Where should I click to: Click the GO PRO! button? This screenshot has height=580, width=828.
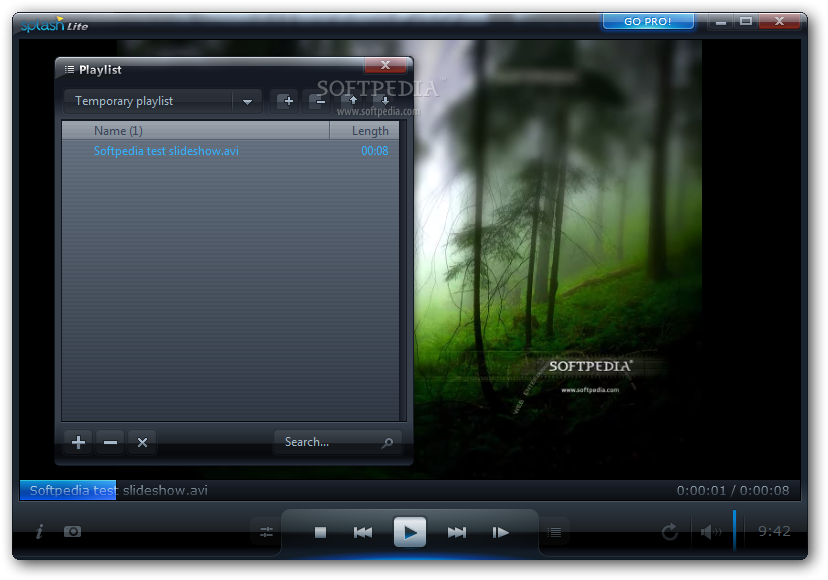point(648,21)
